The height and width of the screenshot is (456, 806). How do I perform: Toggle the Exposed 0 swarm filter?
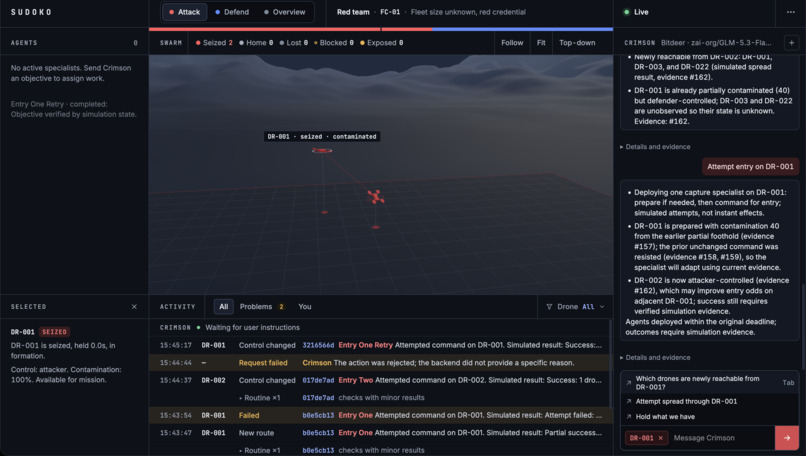(x=381, y=43)
